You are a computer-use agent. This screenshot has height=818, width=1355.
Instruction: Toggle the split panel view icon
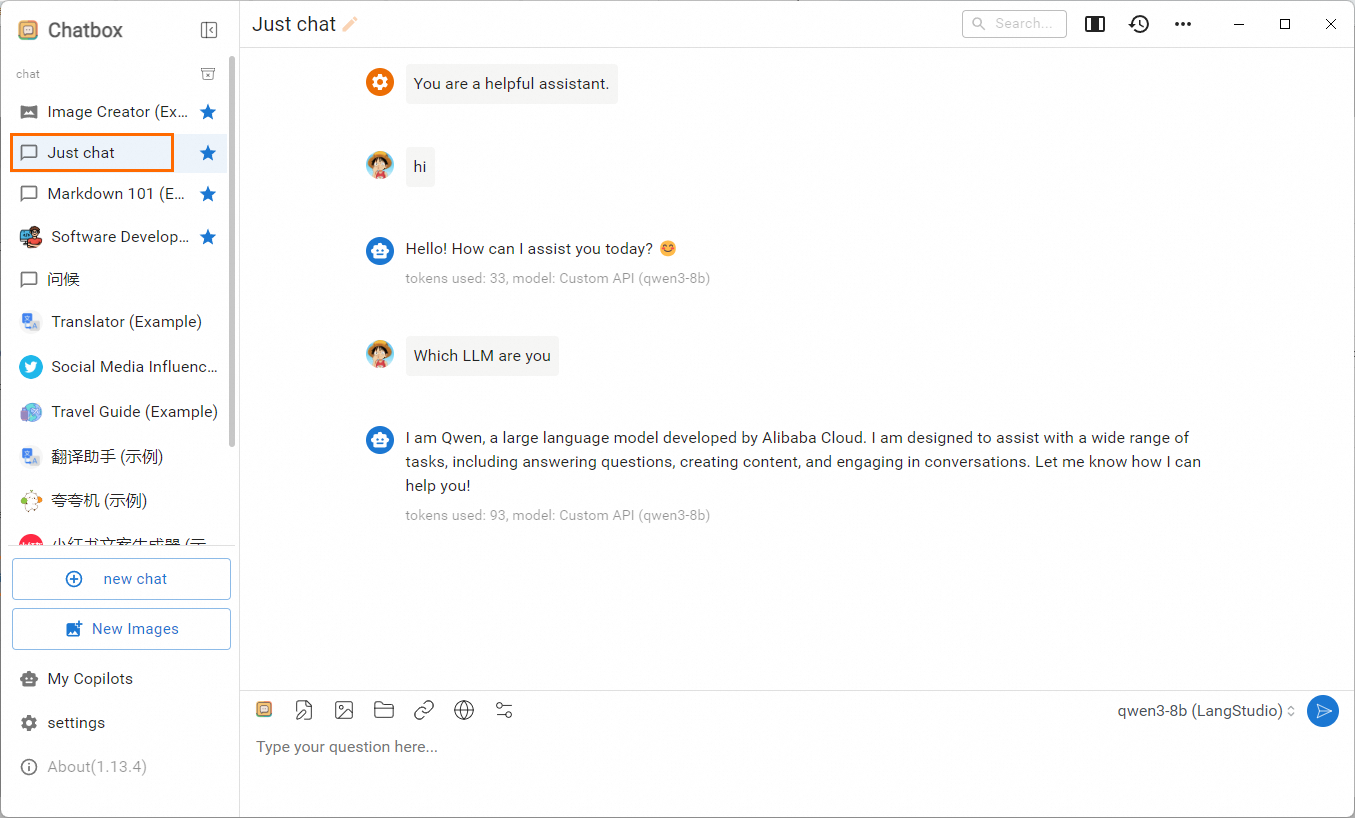pyautogui.click(x=1095, y=24)
